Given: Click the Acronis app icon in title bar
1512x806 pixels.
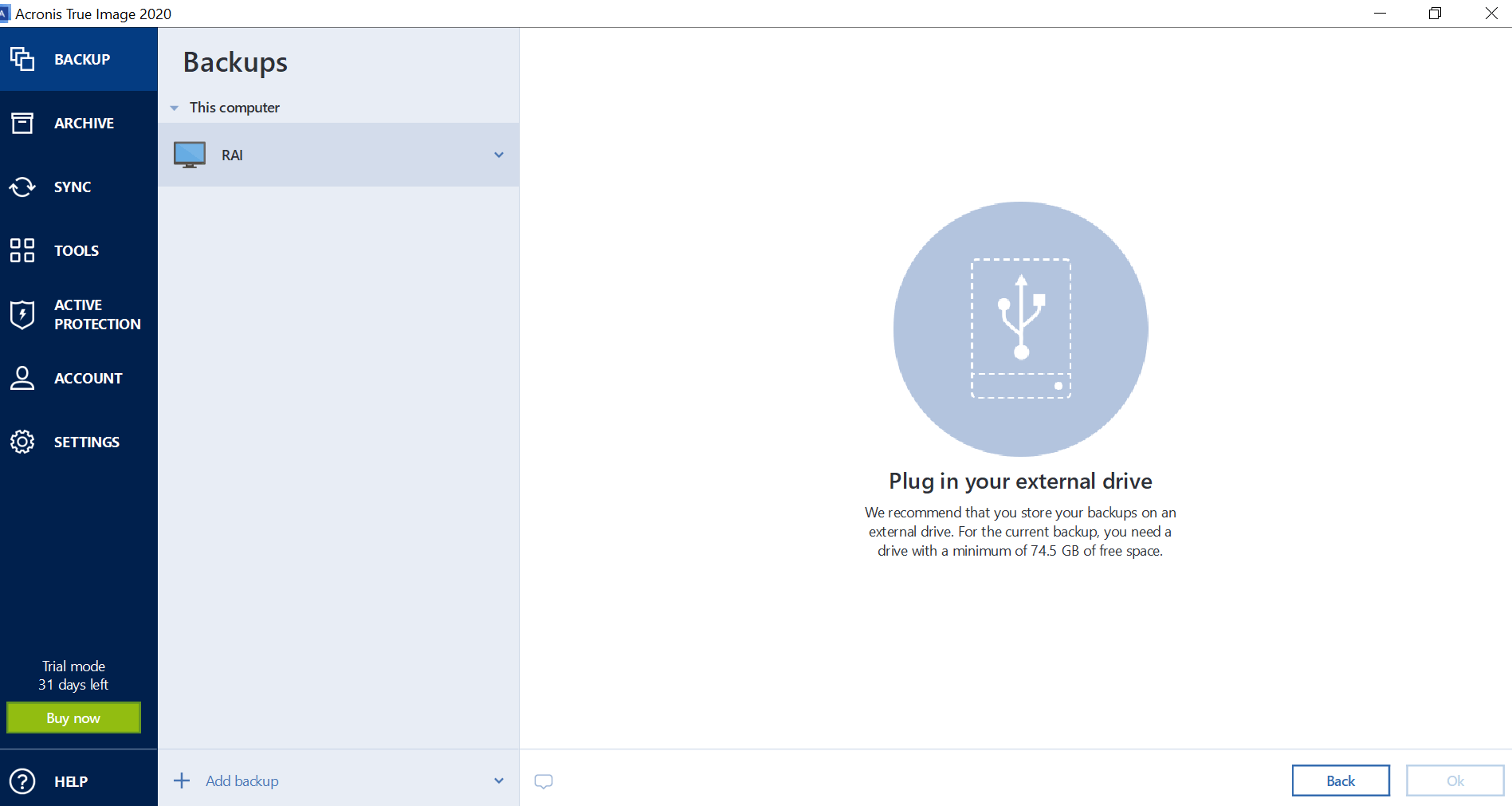Looking at the screenshot, I should [4, 14].
